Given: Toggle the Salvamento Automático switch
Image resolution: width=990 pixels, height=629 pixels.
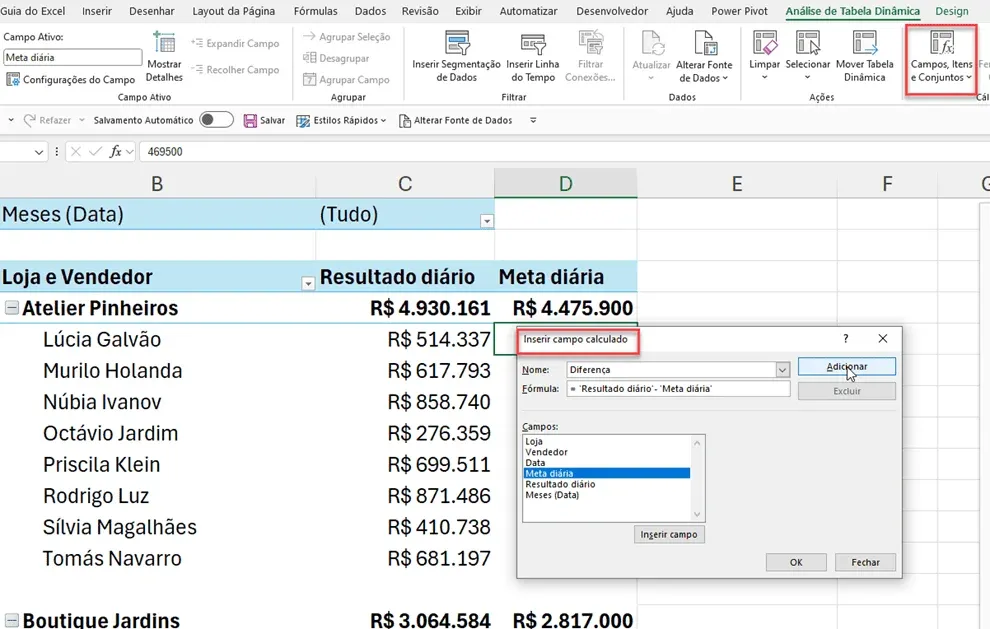Looking at the screenshot, I should [x=217, y=120].
